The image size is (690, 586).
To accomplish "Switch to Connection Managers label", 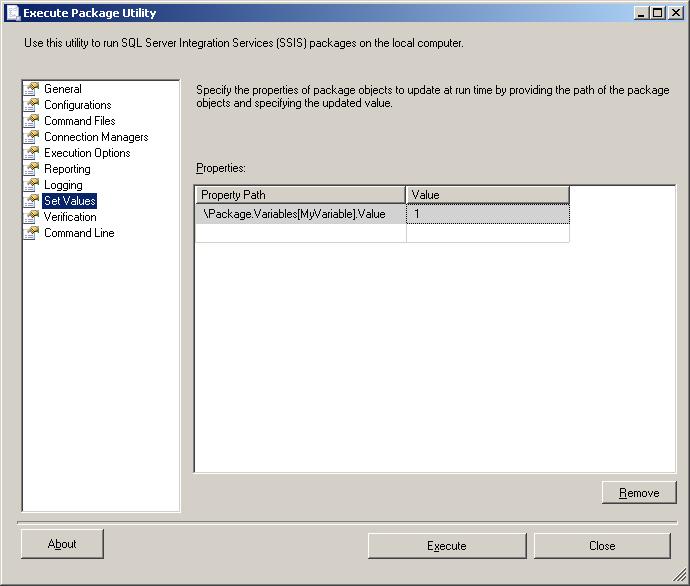I will click(96, 137).
